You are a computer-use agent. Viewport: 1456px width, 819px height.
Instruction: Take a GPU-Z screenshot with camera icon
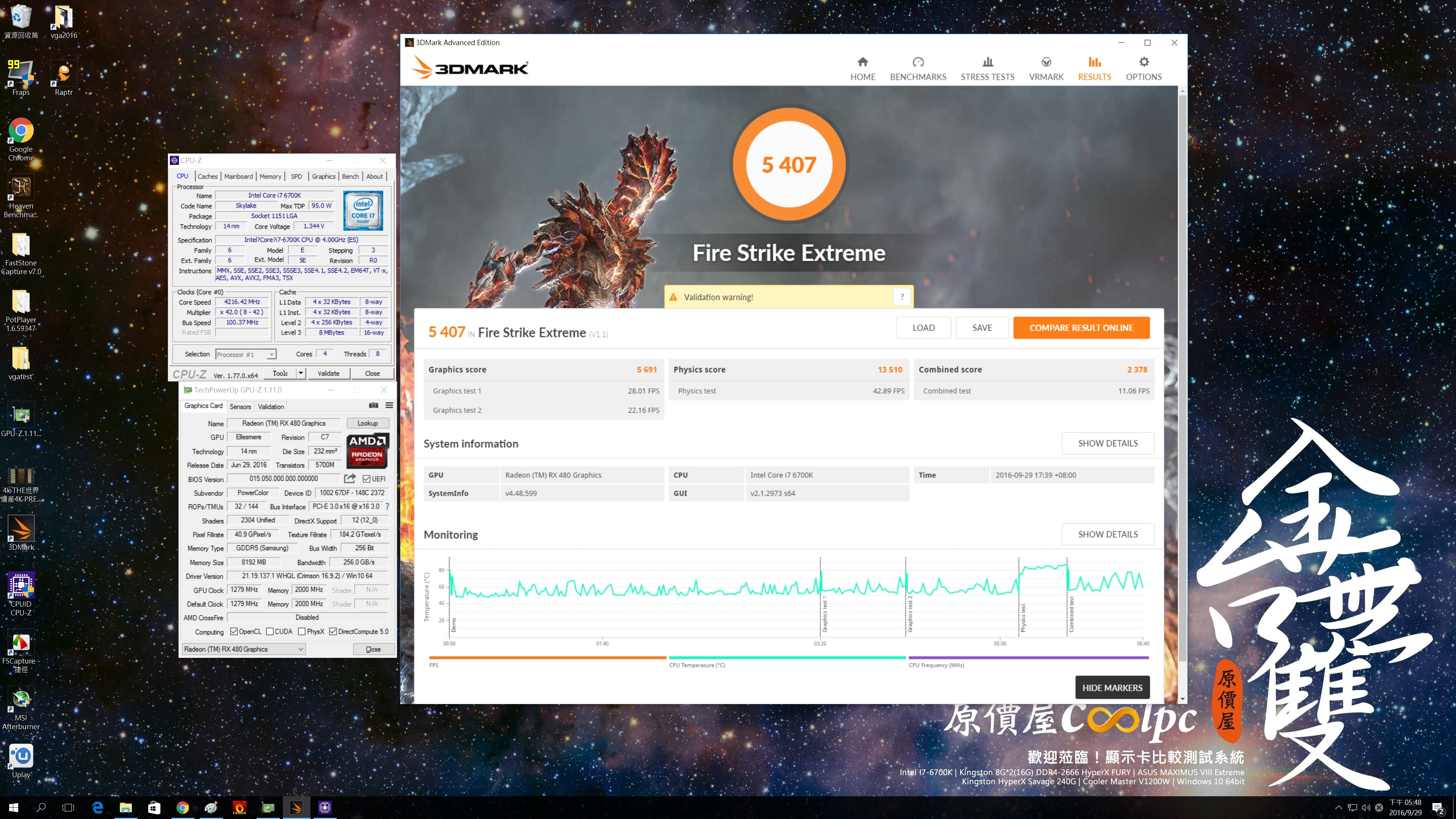click(x=373, y=405)
